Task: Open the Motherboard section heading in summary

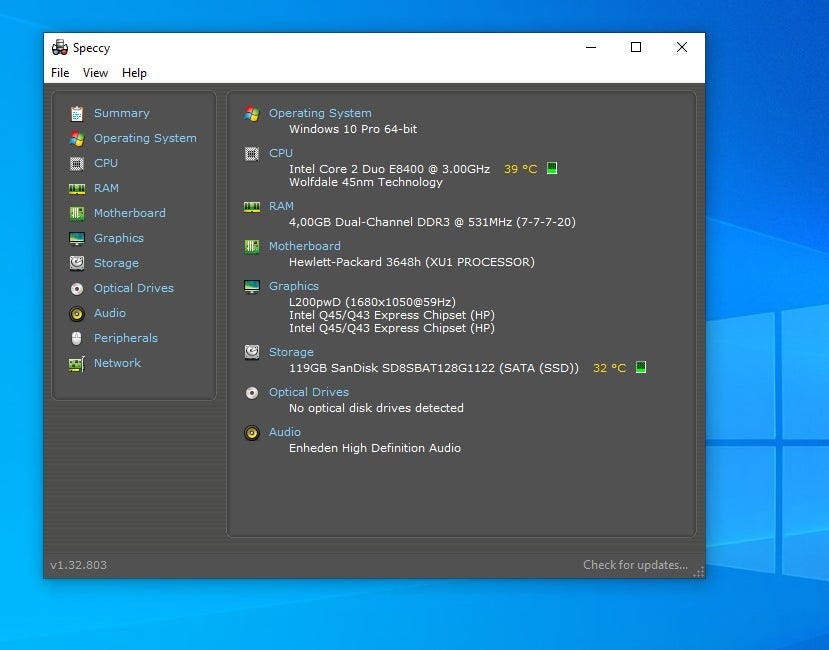Action: (x=304, y=246)
